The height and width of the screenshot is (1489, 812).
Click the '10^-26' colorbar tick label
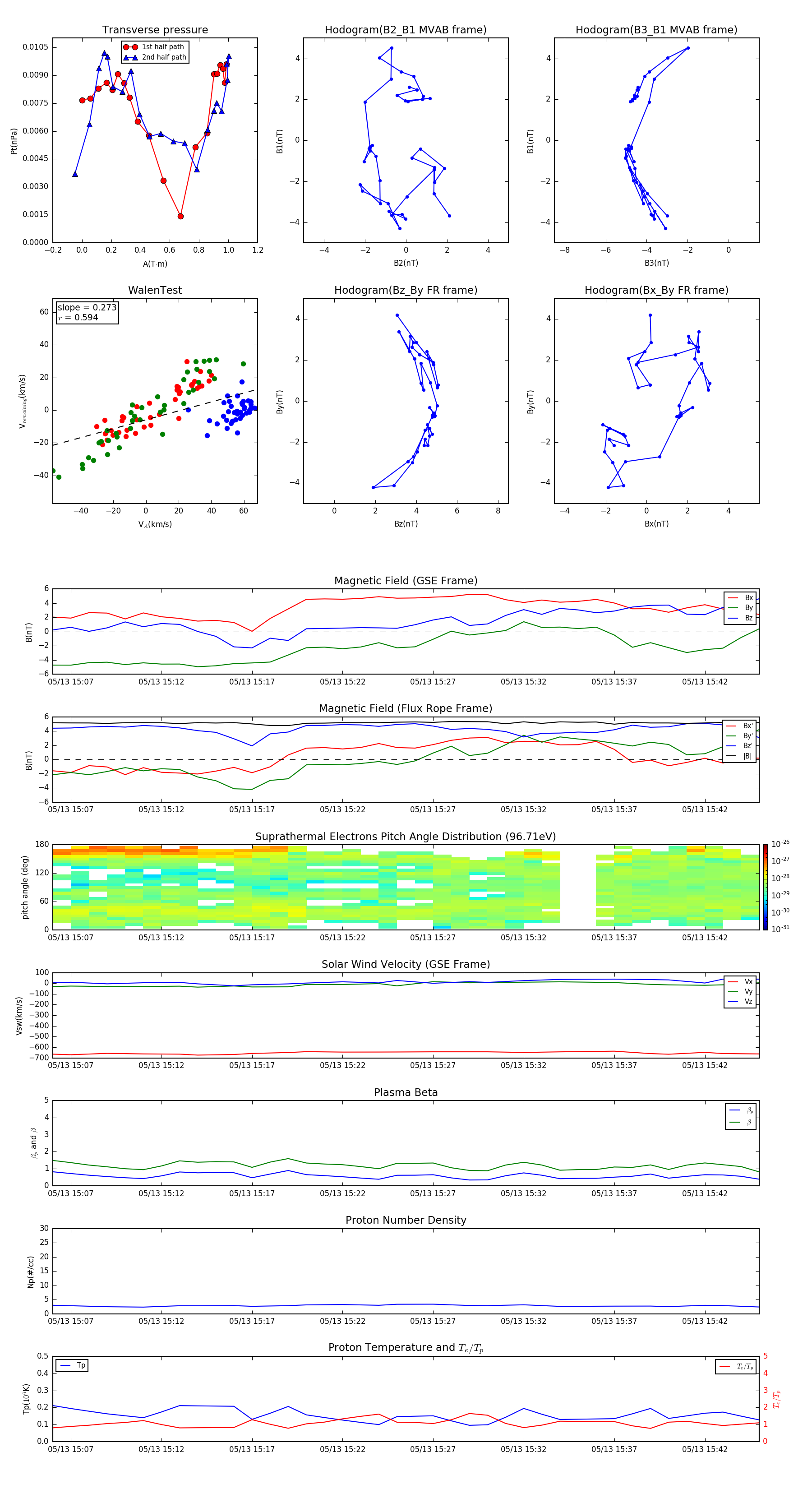point(780,844)
